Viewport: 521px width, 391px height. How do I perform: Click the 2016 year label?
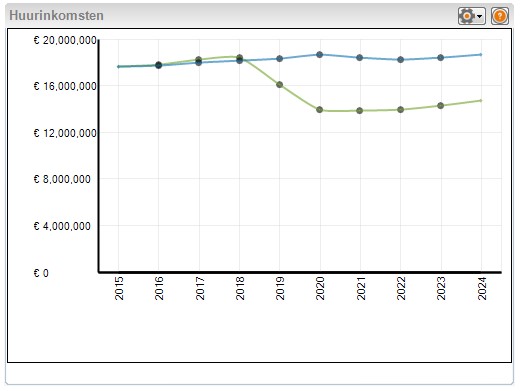[x=159, y=288]
